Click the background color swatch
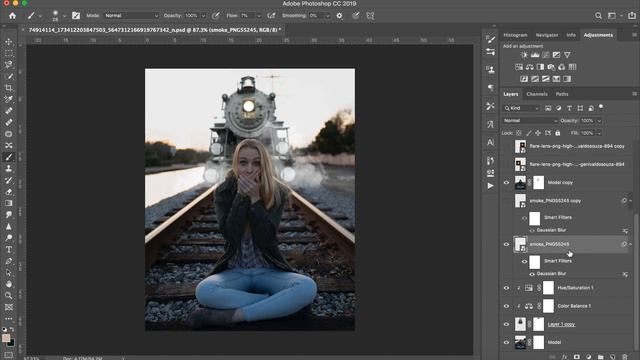Image resolution: width=640 pixels, height=360 pixels. (x=11, y=343)
